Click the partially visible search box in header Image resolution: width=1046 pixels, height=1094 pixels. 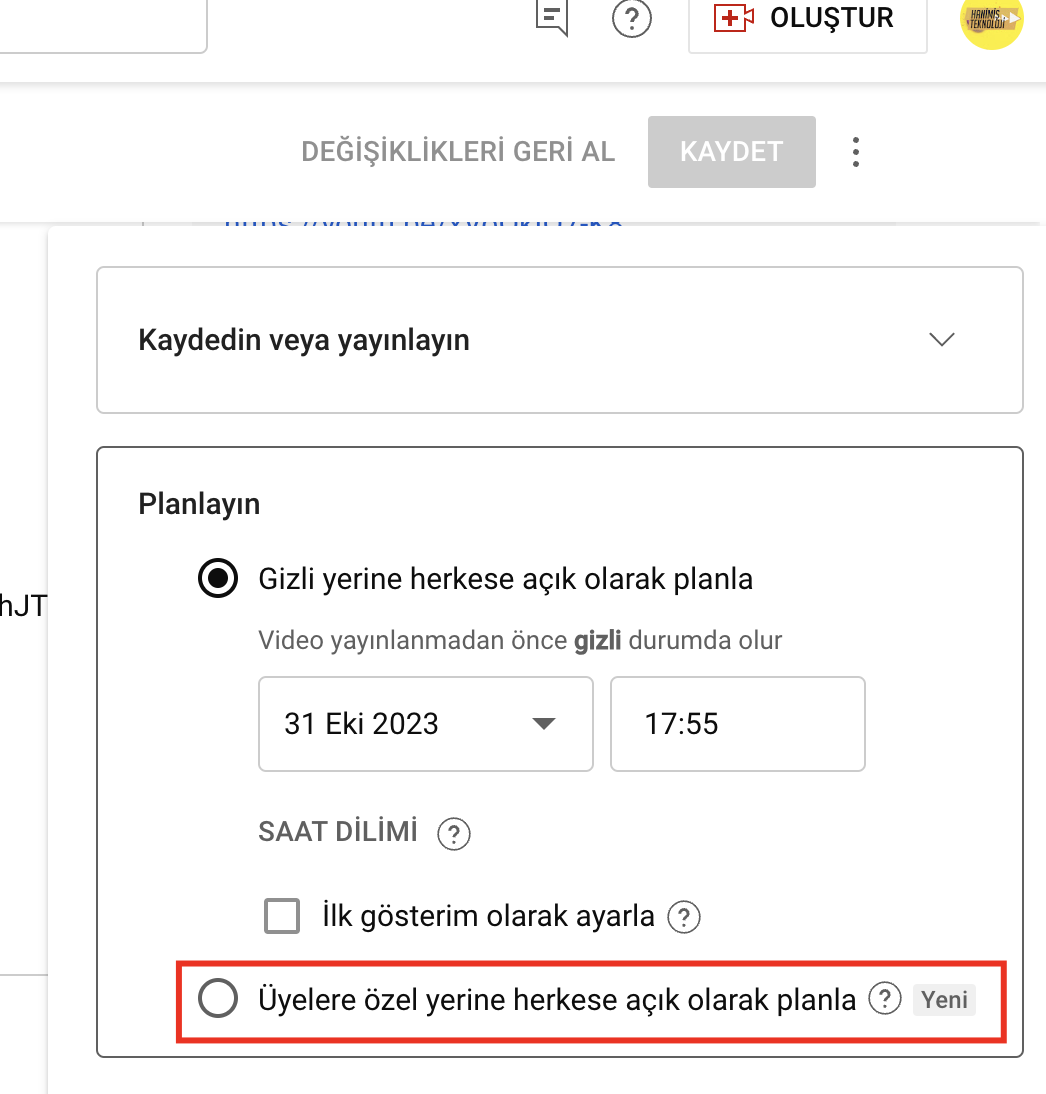(103, 25)
